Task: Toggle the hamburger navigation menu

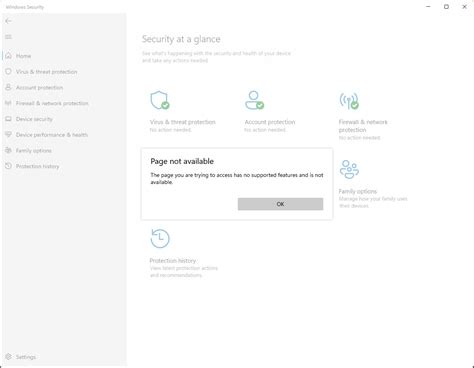Action: coord(8,37)
